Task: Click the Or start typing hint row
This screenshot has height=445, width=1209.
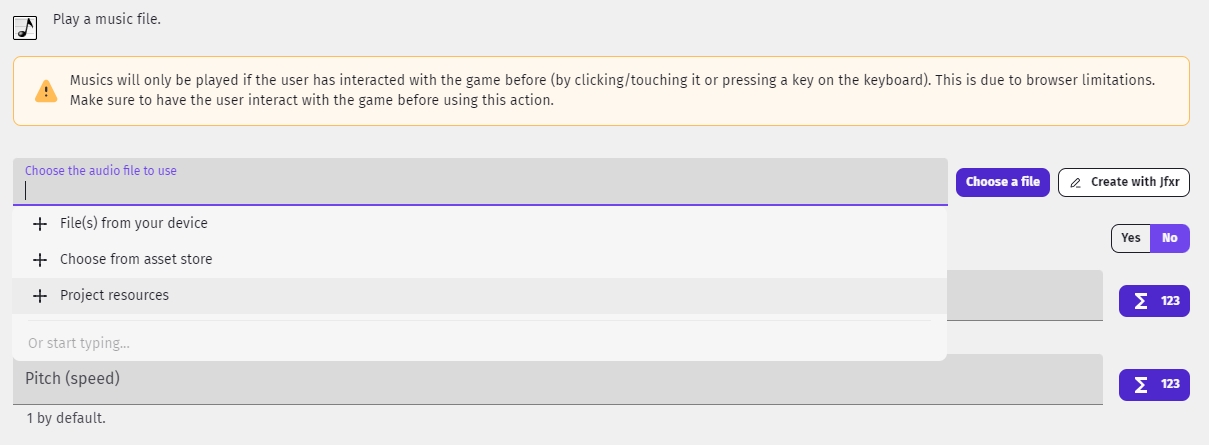Action: point(479,343)
